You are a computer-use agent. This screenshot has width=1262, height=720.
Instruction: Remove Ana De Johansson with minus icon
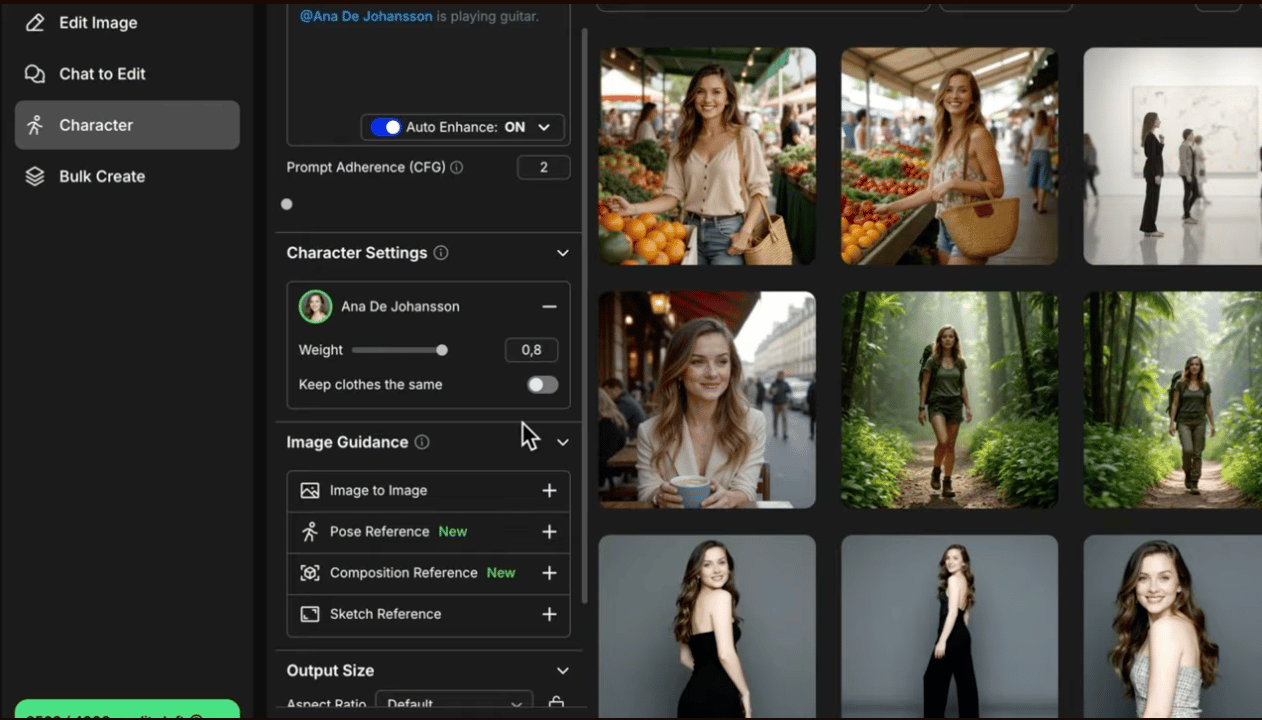click(549, 307)
